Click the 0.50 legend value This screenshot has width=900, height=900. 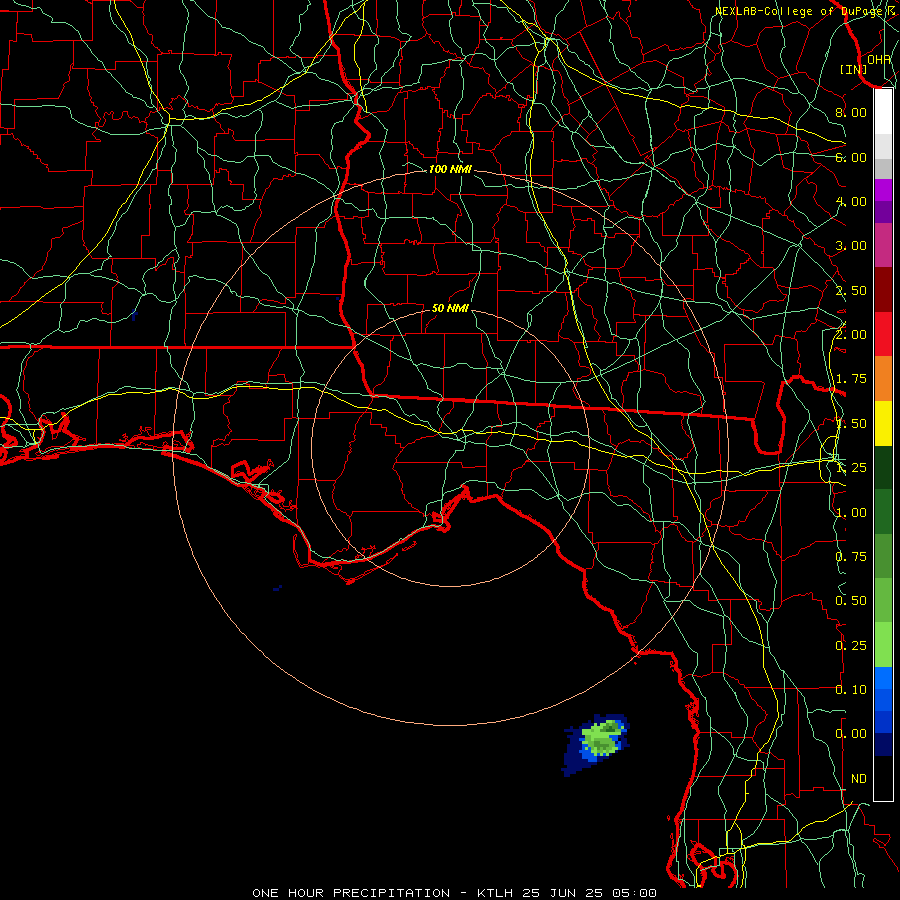[851, 601]
